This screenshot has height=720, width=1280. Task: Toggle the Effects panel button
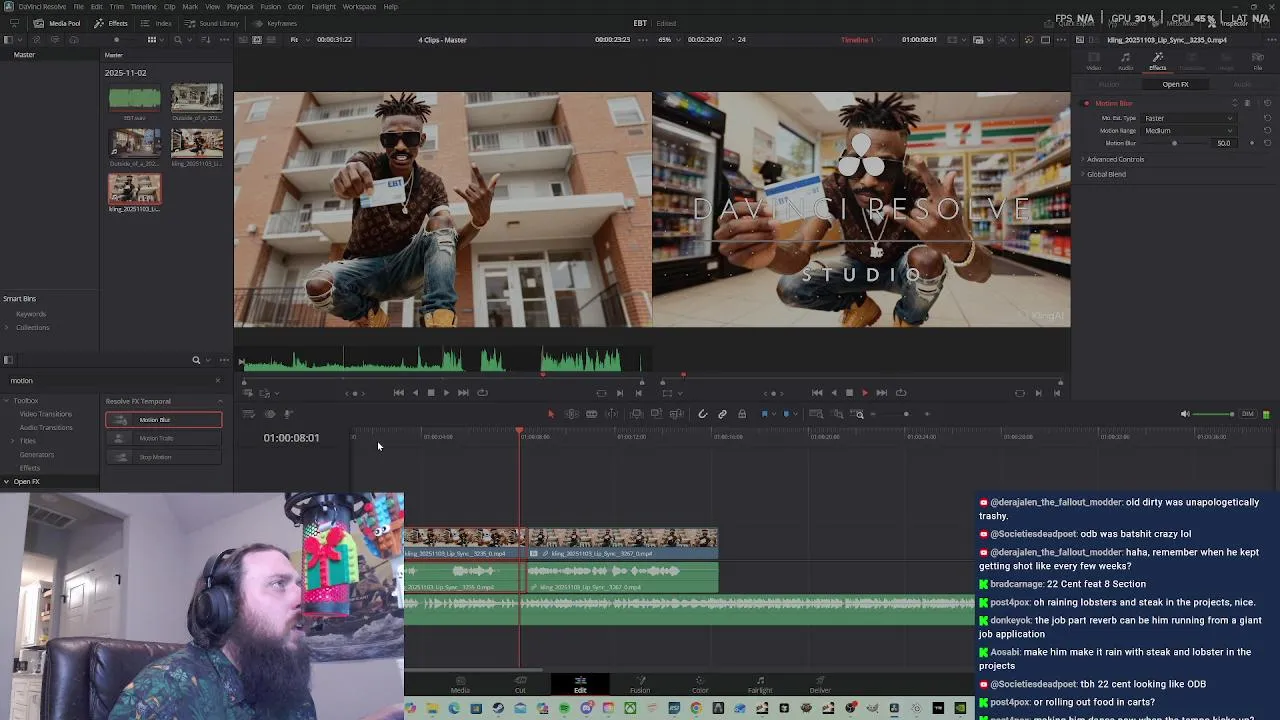(111, 23)
